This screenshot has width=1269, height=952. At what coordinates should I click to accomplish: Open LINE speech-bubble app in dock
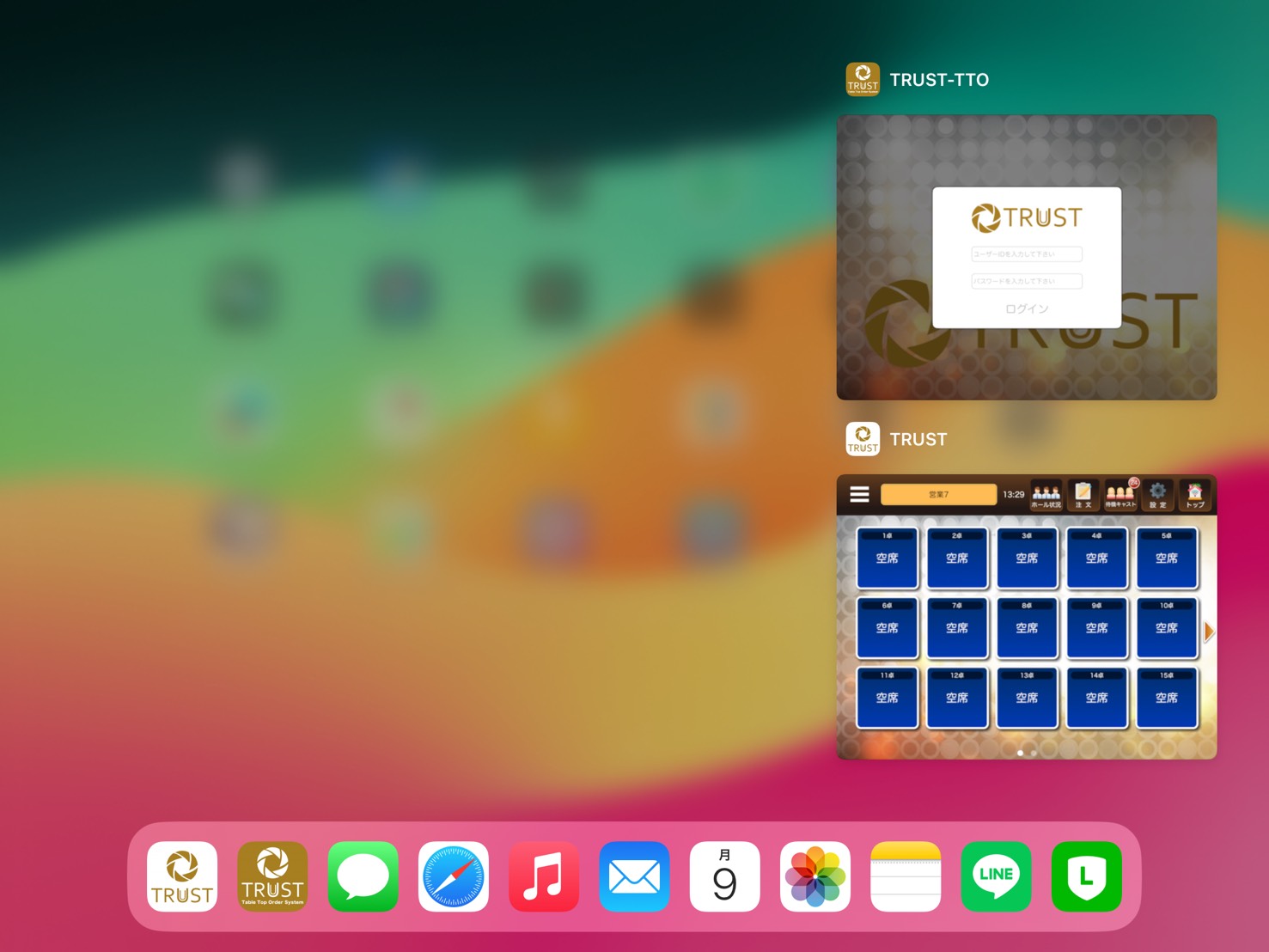click(996, 876)
